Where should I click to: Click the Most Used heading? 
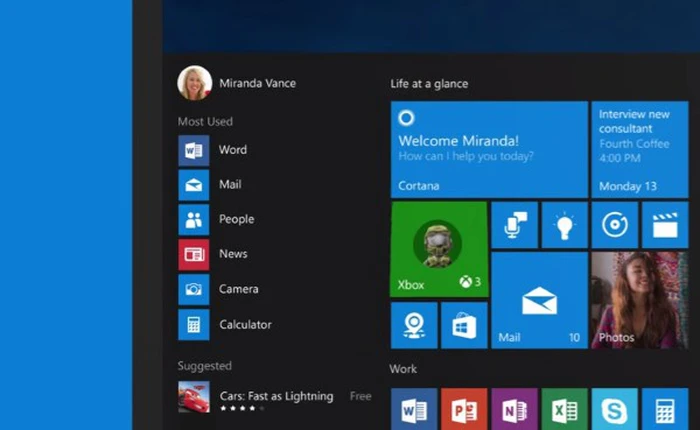pos(205,121)
